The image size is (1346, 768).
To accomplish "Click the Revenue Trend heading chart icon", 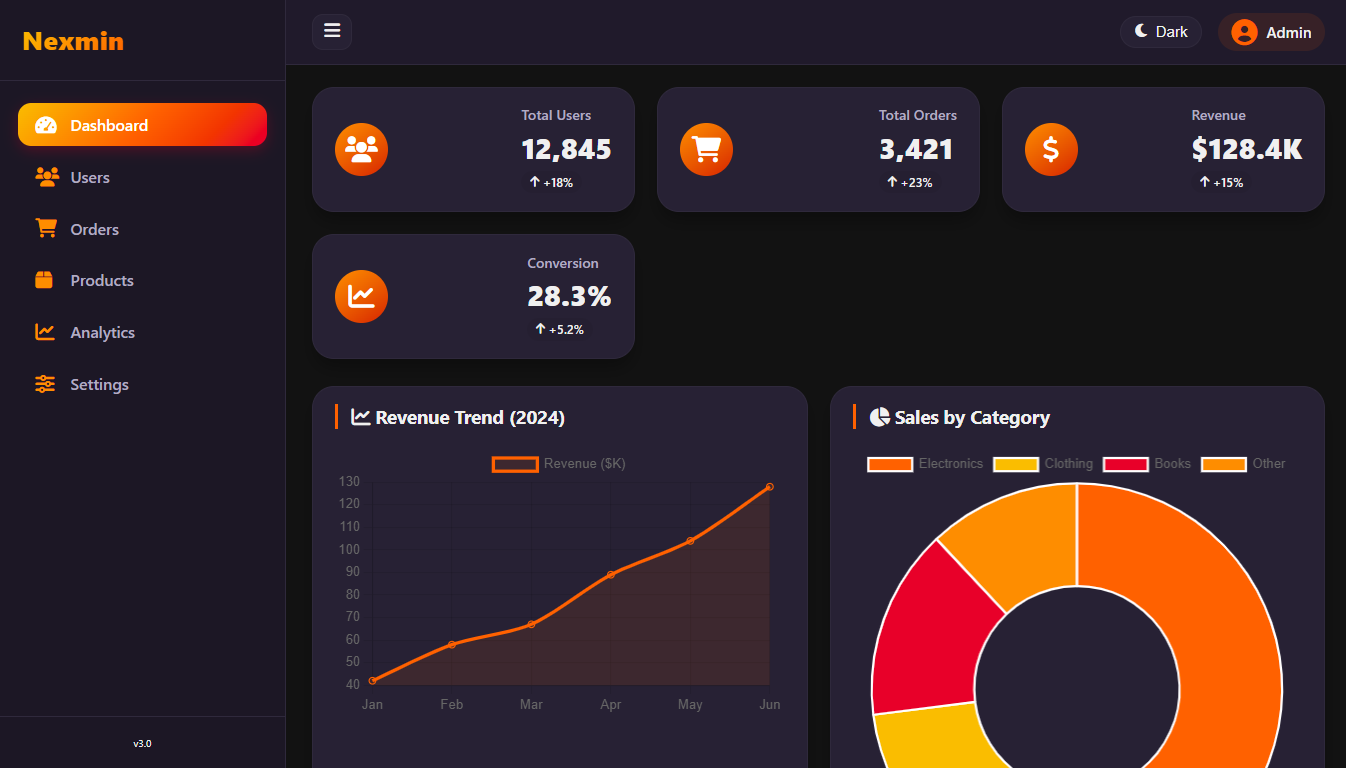I will [361, 417].
